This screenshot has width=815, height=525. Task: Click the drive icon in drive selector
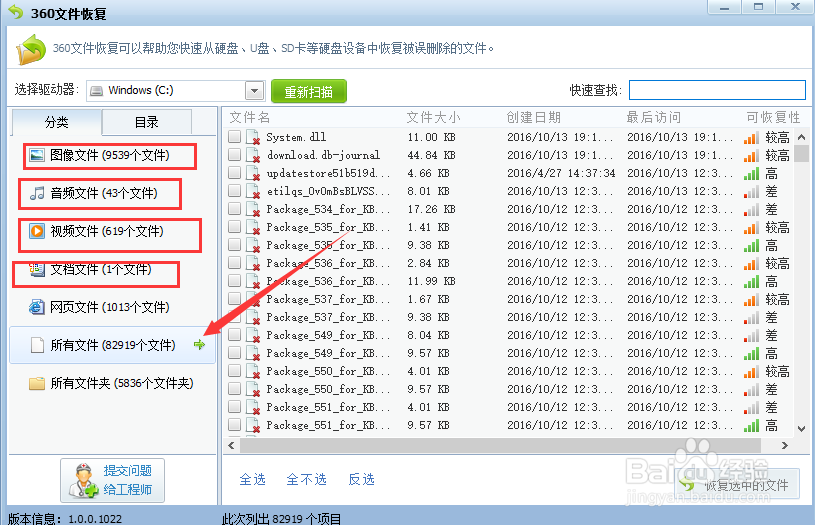(x=96, y=91)
